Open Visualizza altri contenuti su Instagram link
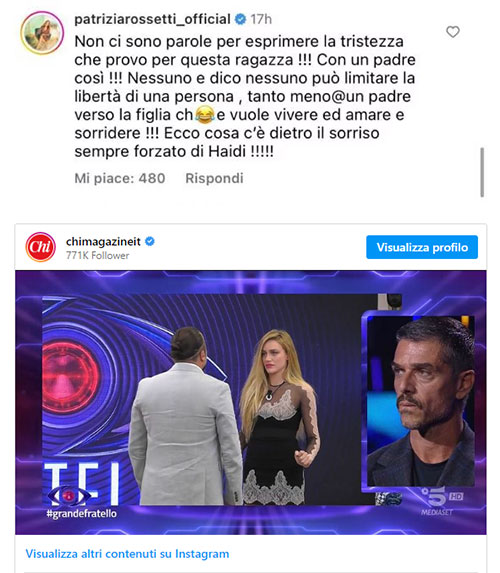This screenshot has height=573, width=500. [127, 554]
